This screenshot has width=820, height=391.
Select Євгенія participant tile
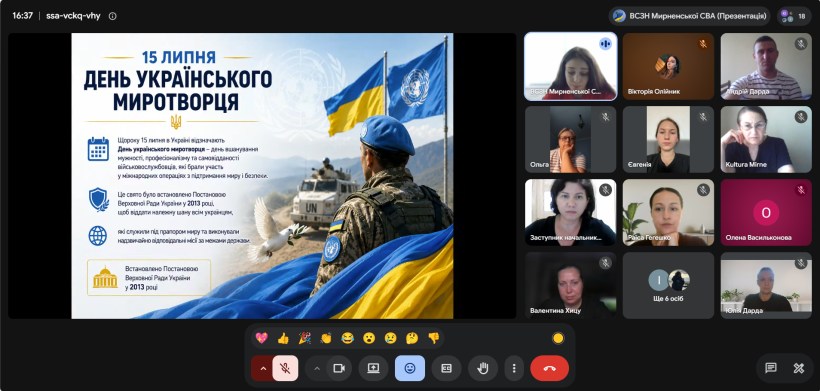668,140
